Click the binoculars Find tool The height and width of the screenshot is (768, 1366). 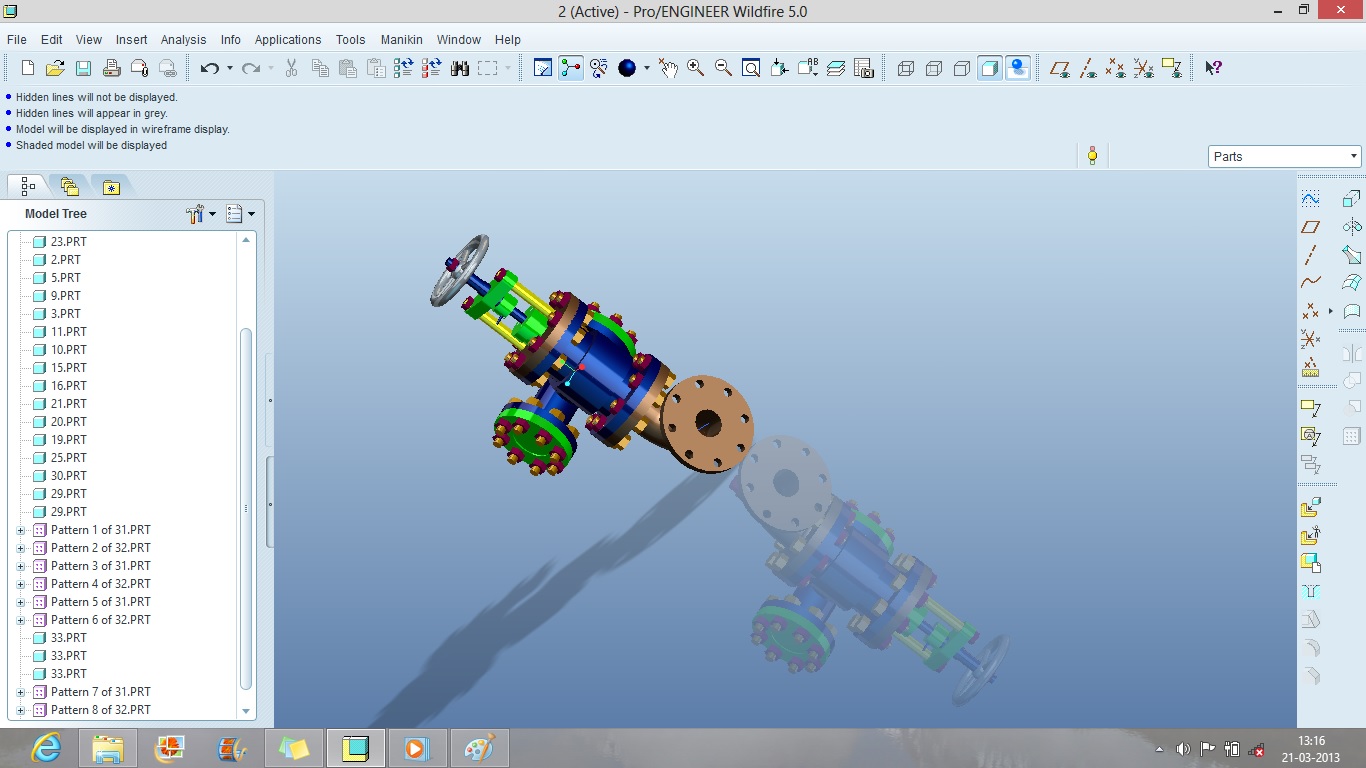coord(460,68)
